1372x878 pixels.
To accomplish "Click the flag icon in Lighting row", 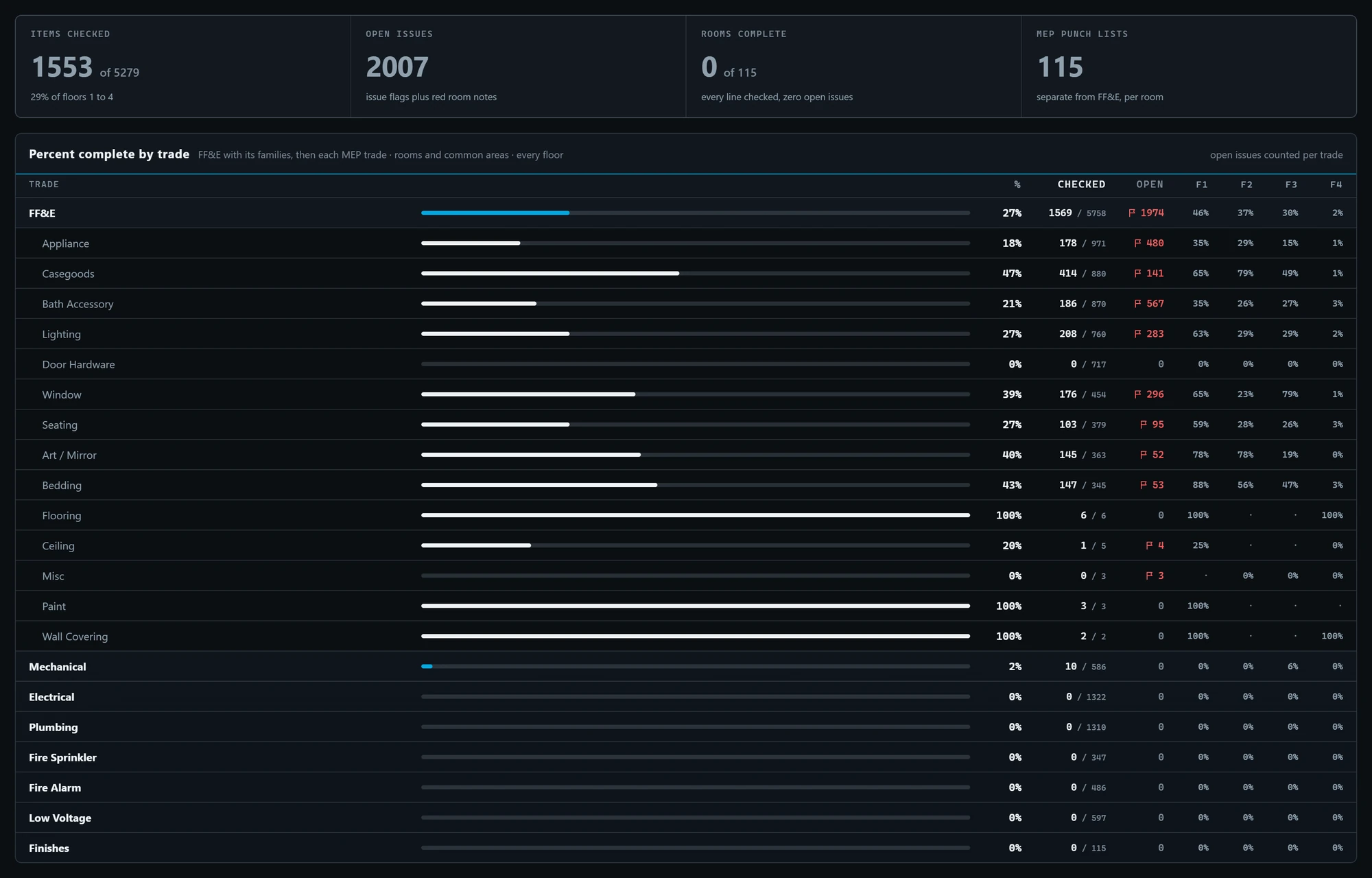I will tap(1137, 334).
